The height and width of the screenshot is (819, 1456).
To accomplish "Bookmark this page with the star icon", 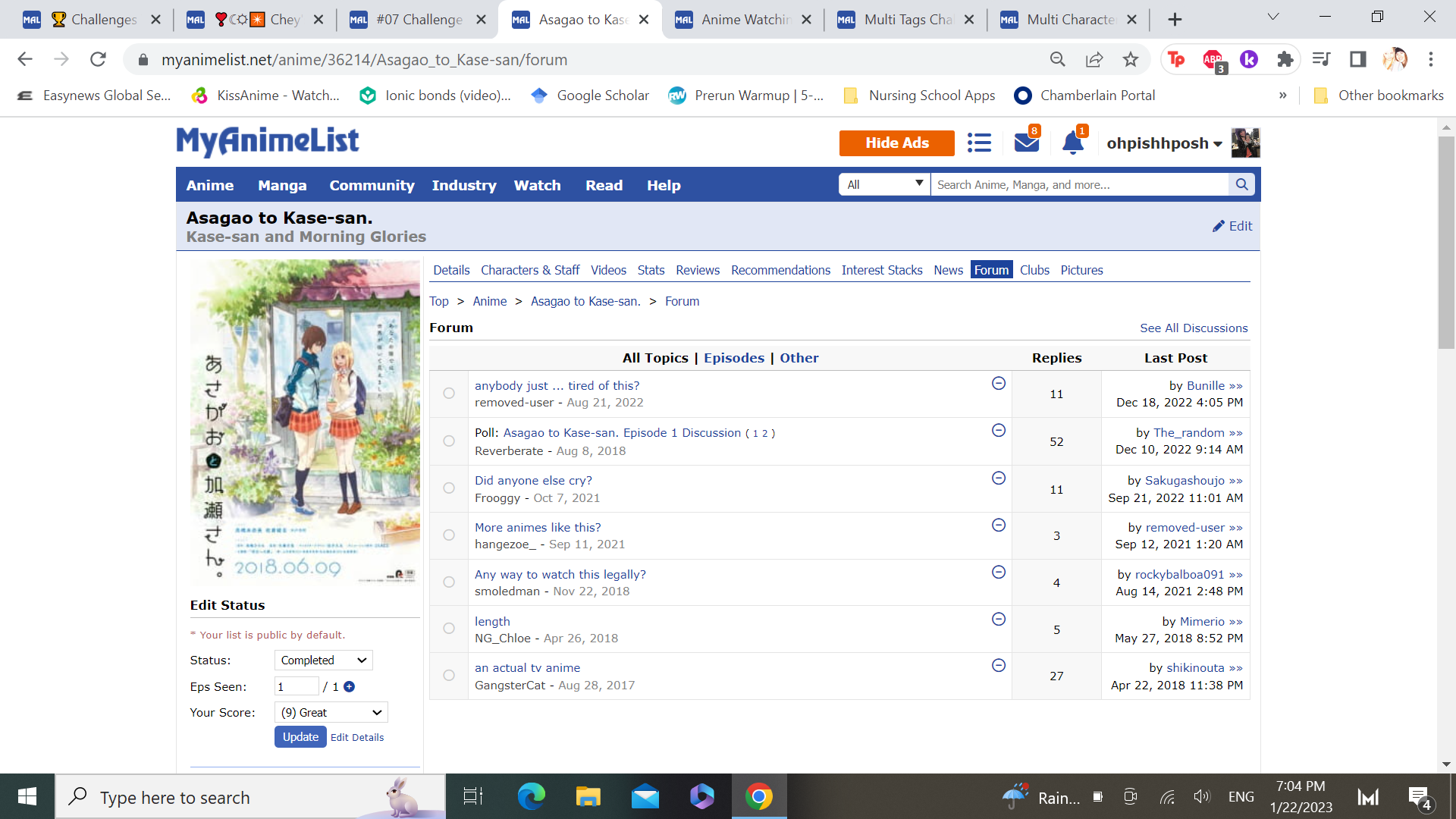I will 1131,59.
